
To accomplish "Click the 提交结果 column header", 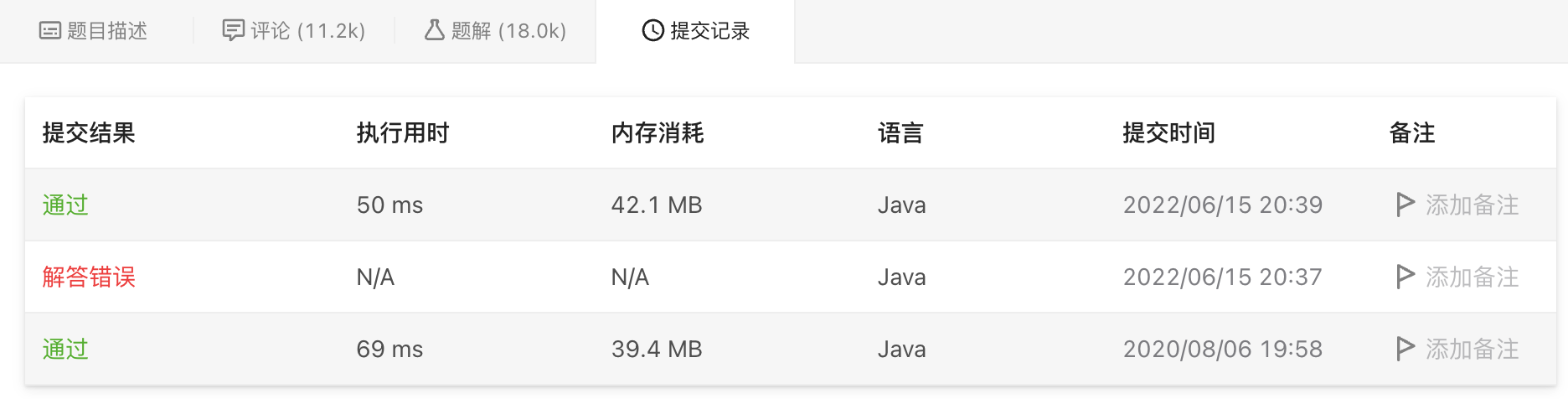I will 89,132.
